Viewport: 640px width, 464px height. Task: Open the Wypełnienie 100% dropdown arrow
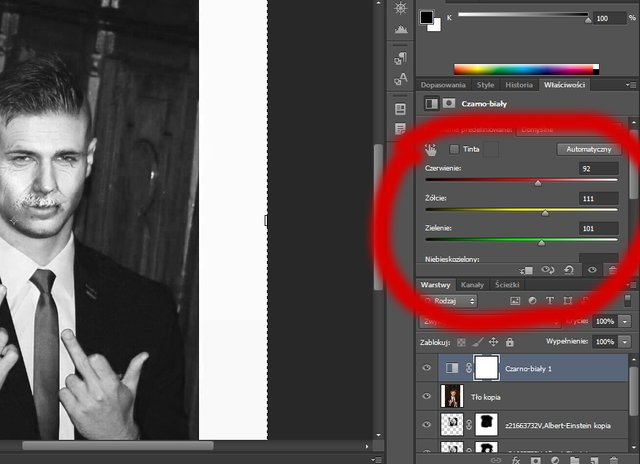[625, 341]
